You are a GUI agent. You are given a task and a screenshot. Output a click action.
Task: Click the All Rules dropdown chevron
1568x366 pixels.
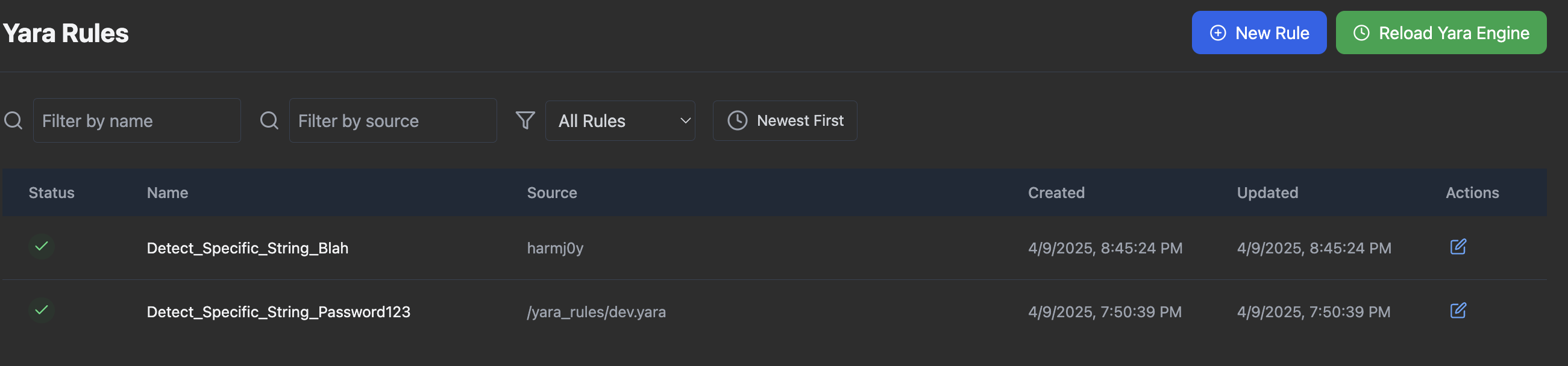(685, 120)
